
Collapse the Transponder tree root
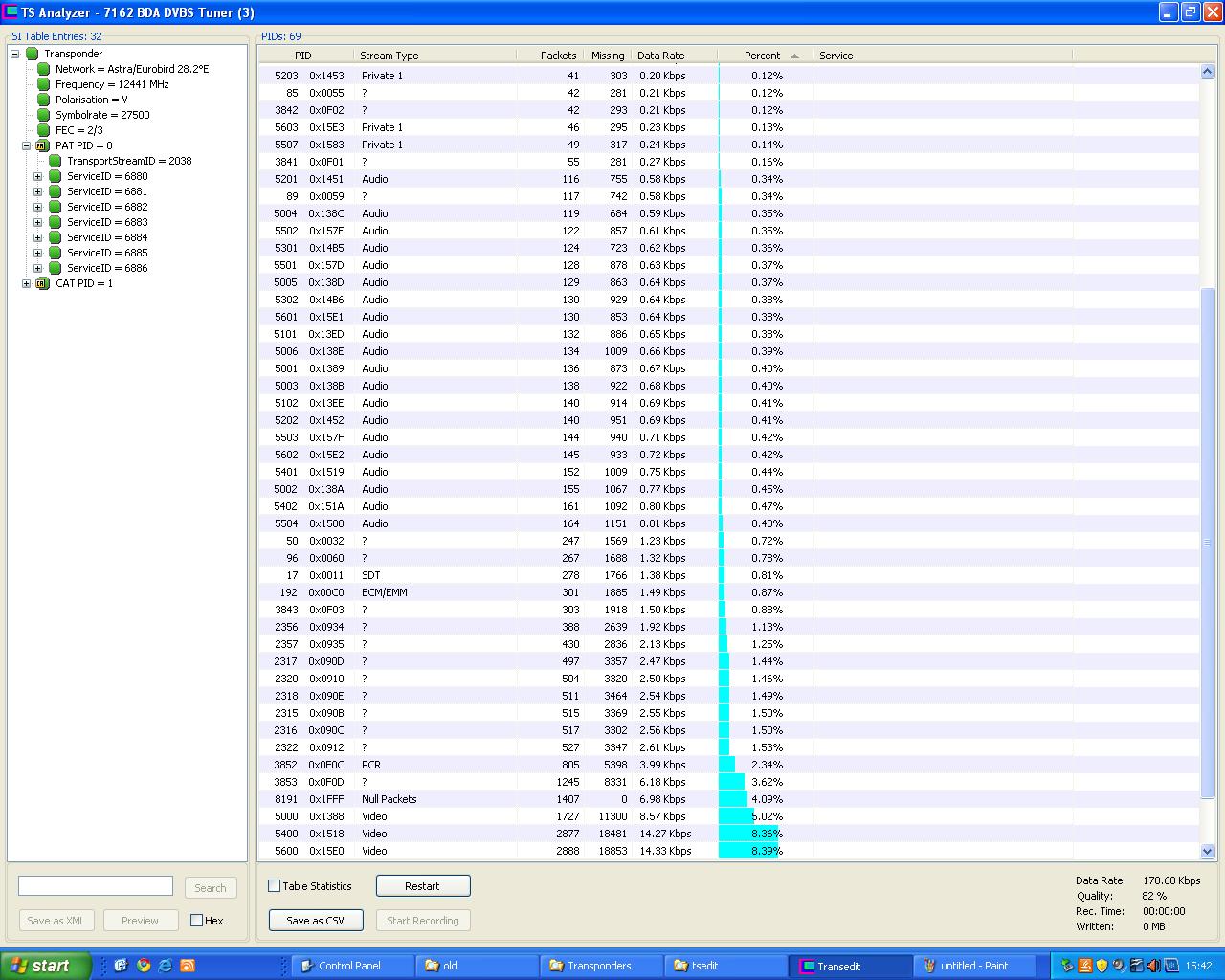point(15,54)
